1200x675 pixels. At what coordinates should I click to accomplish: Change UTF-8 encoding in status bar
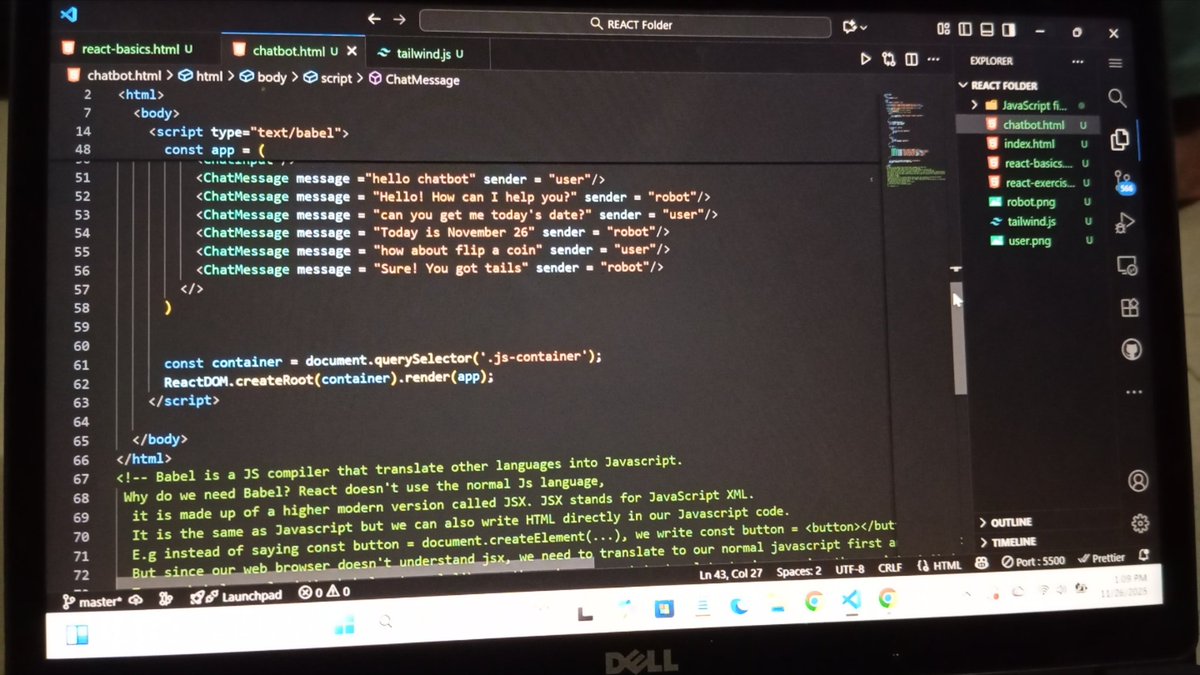point(850,569)
